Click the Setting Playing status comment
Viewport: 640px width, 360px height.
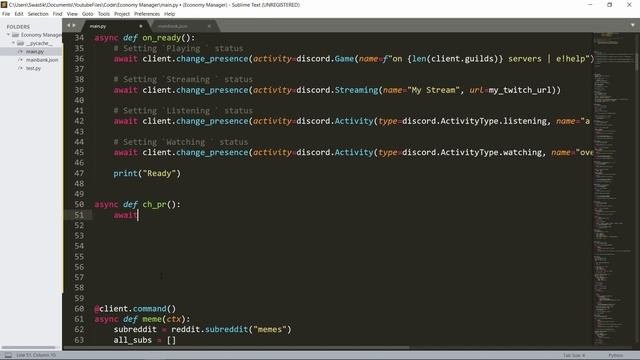[x=178, y=49]
